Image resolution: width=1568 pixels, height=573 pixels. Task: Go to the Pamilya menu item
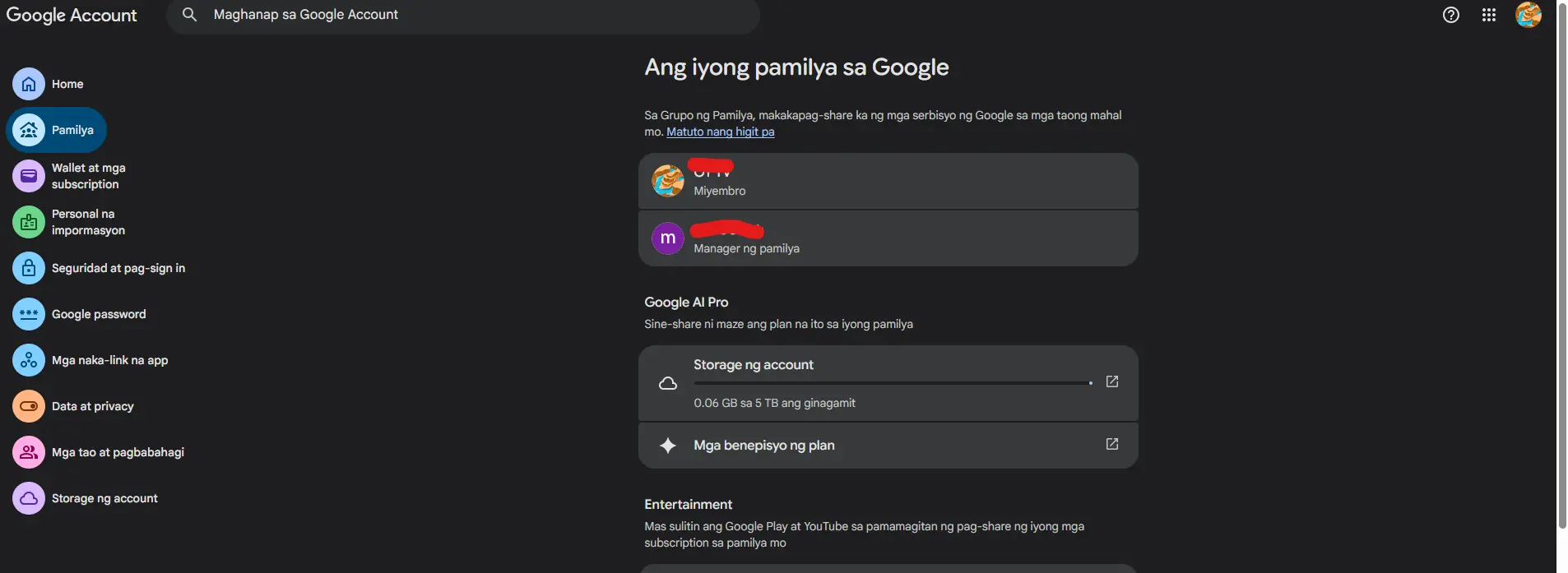[x=57, y=130]
